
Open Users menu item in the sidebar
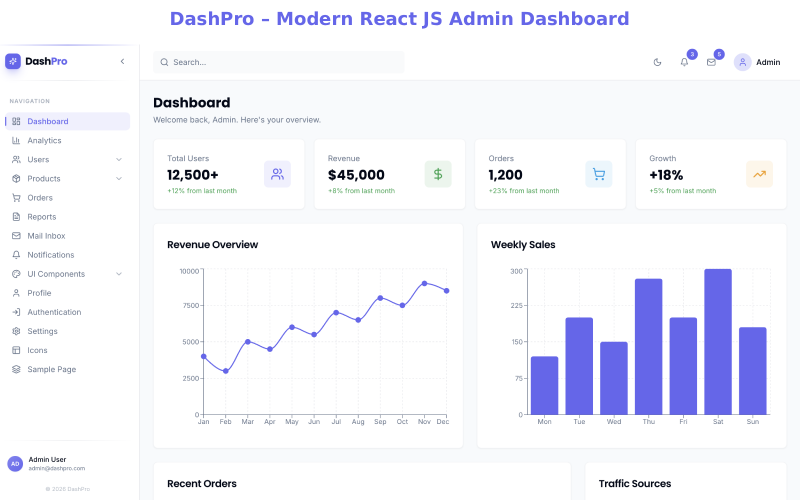(x=67, y=160)
